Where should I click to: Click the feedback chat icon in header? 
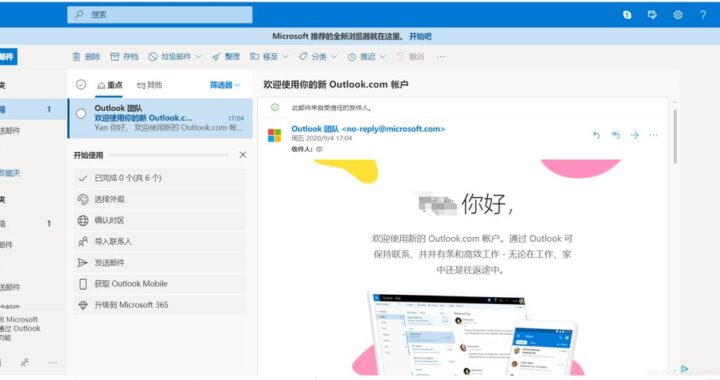click(x=652, y=15)
